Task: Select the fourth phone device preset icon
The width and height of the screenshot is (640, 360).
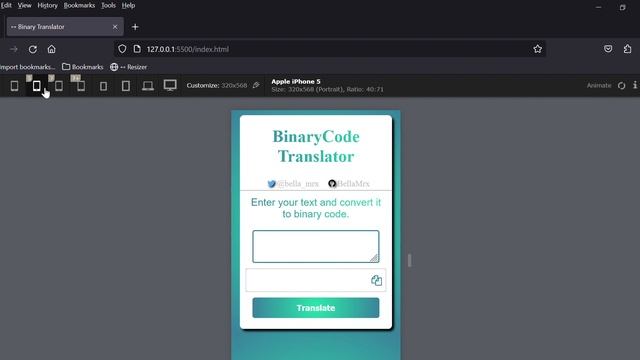Action: (x=81, y=86)
